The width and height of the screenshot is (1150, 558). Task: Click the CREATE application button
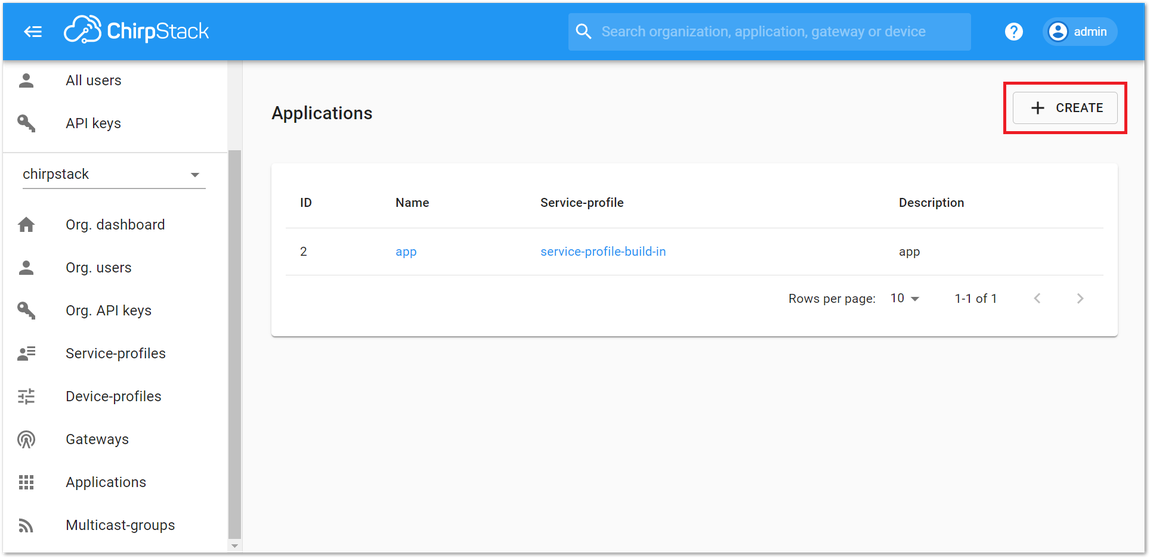(x=1065, y=108)
